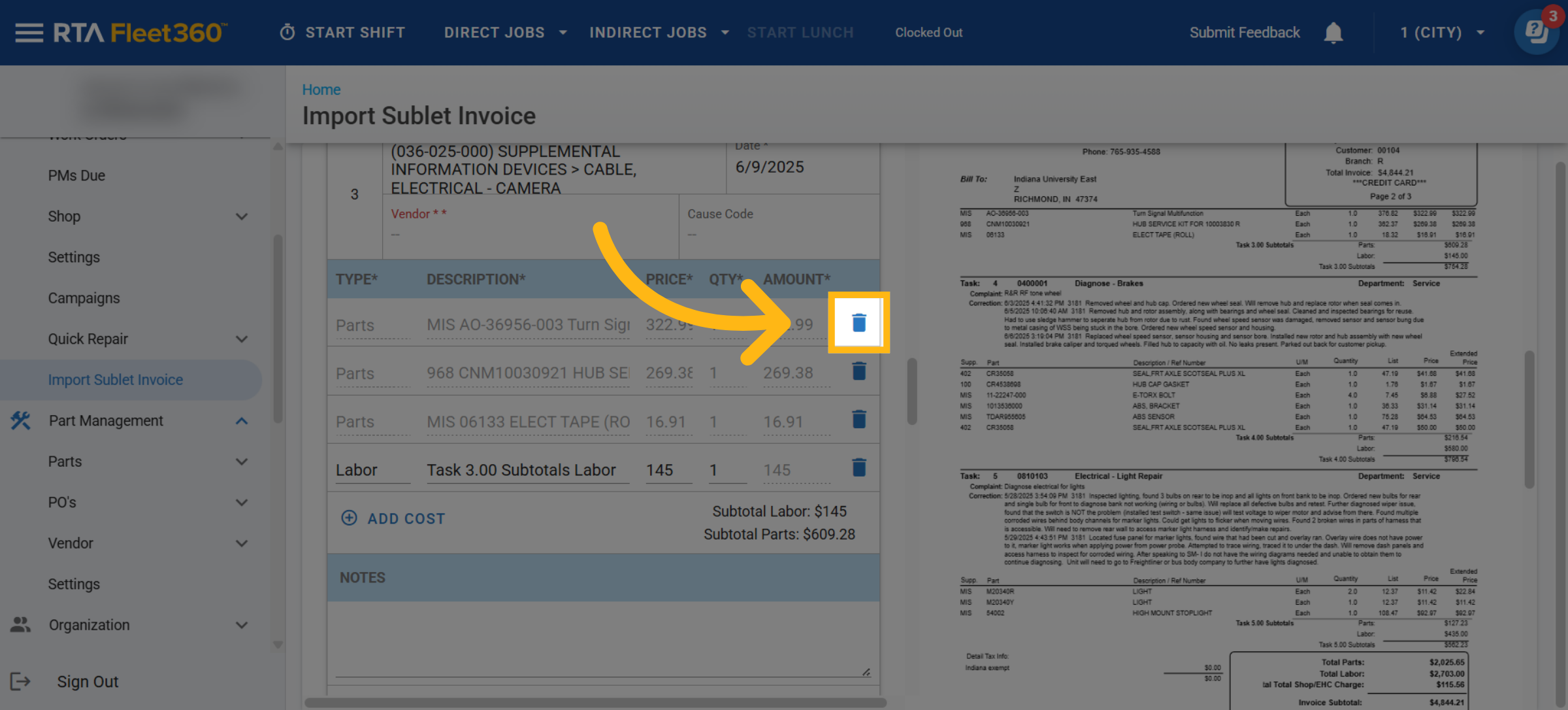
Task: Open the help chat bubble icon
Action: pyautogui.click(x=1536, y=32)
